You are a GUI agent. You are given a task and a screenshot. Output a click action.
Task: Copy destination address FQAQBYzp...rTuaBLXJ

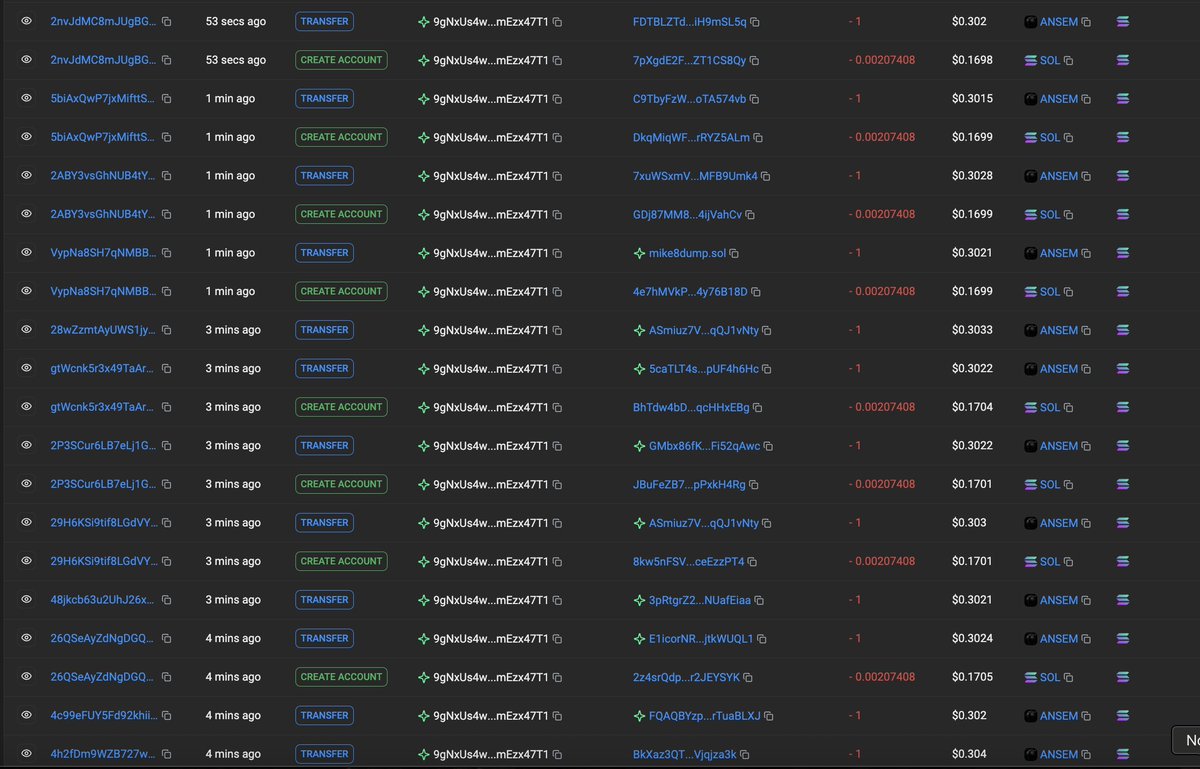click(x=769, y=717)
